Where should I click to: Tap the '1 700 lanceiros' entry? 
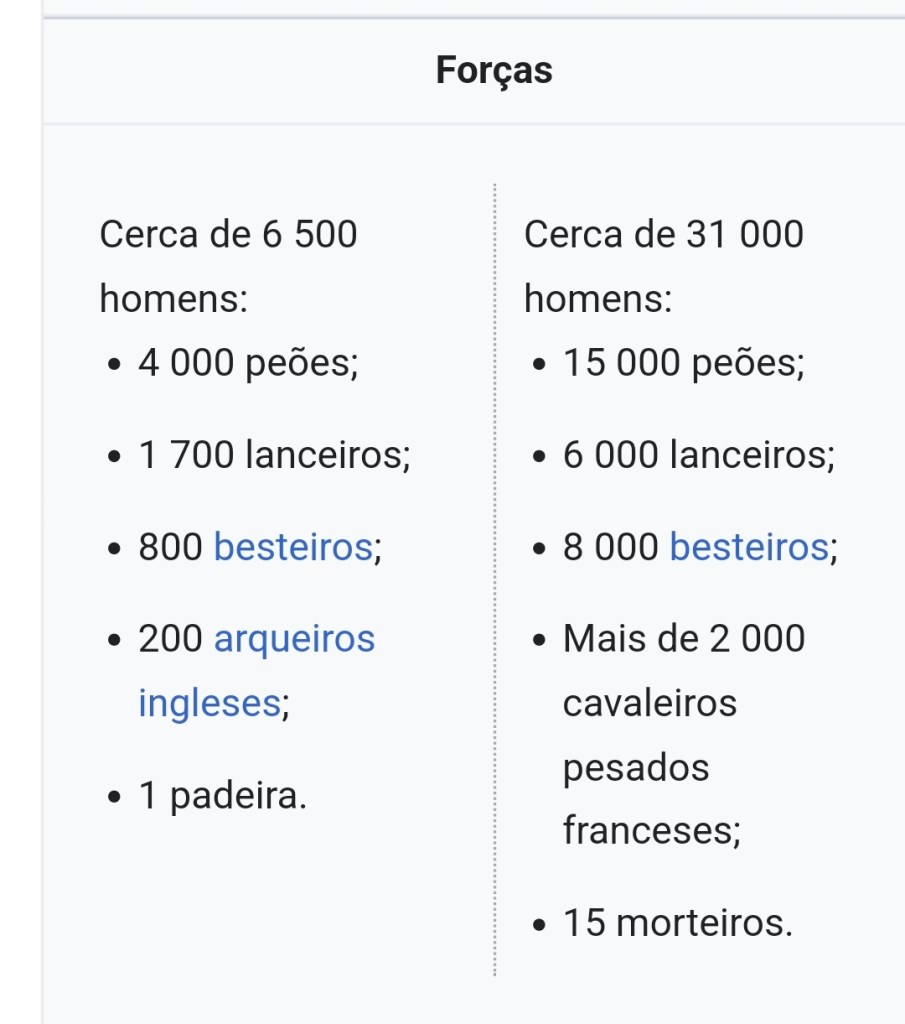pos(274,456)
